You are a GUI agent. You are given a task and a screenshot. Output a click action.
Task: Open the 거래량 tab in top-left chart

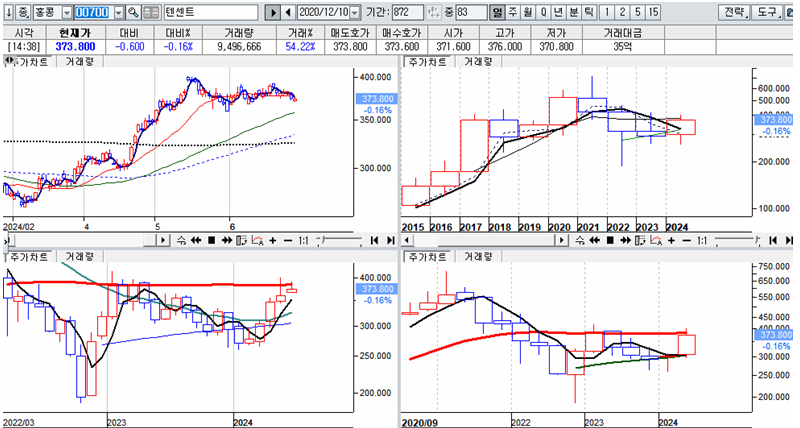(75, 61)
